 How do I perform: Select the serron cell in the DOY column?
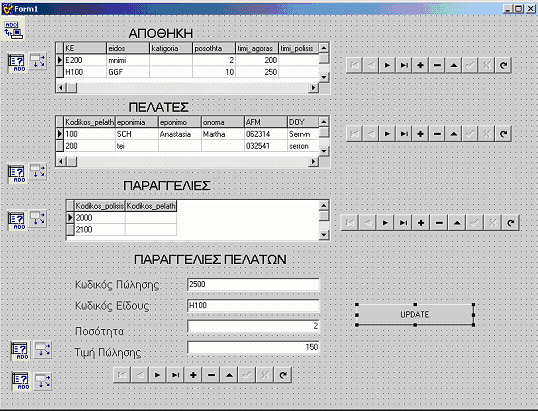[303, 146]
